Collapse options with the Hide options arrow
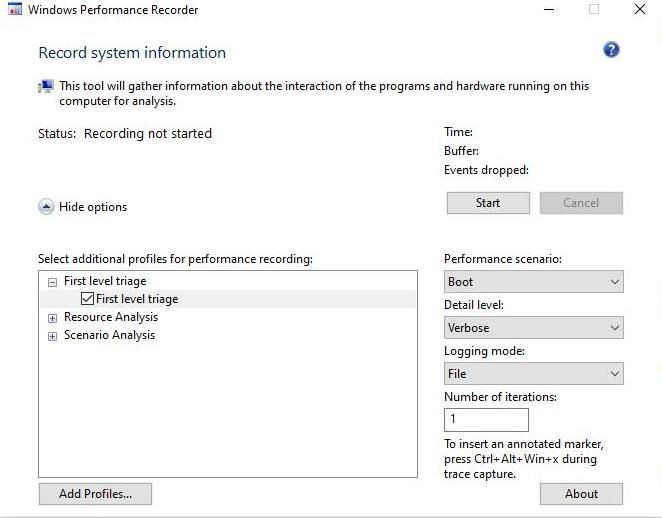662x518 pixels. click(46, 207)
